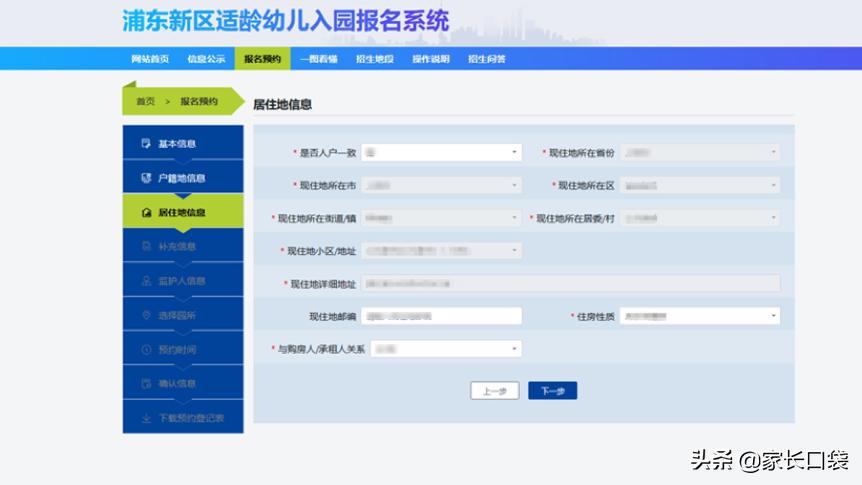The image size is (862, 485).
Task: Open the 现住地小区/地址 dropdown
Action: click(x=441, y=251)
